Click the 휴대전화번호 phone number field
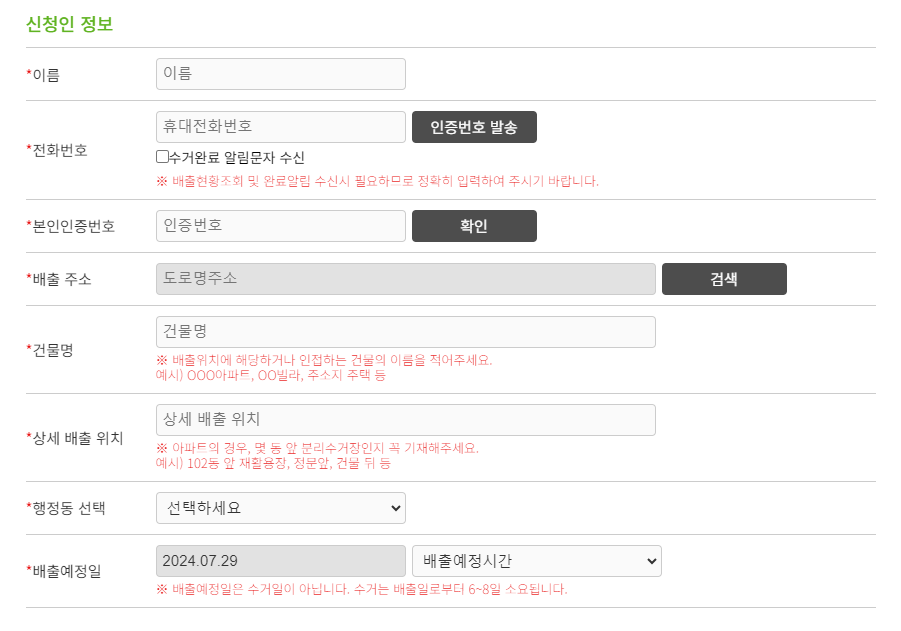 tap(280, 126)
